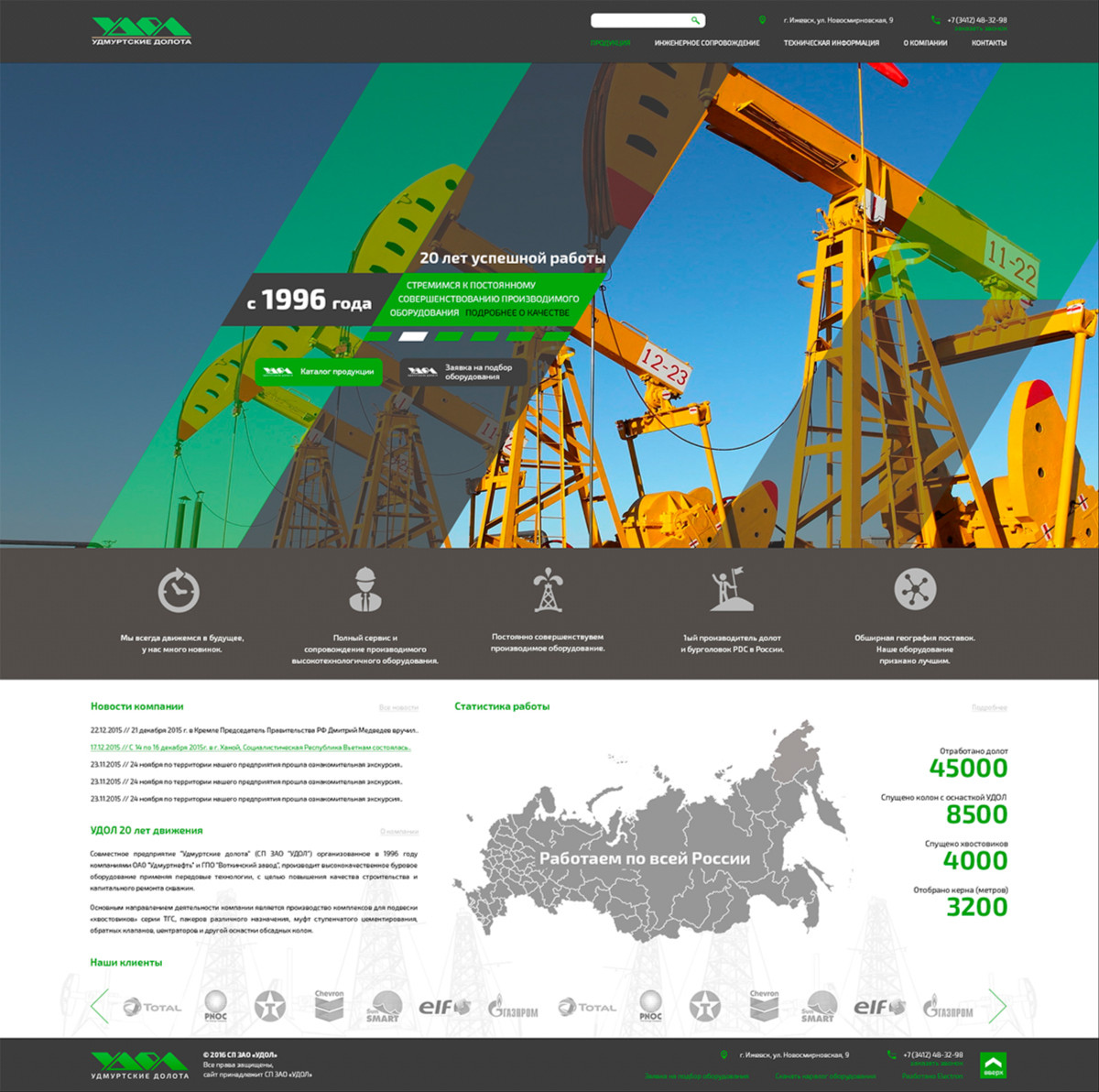Click the green magnifier search icon
Screen dimensions: 1099x1092
click(695, 20)
